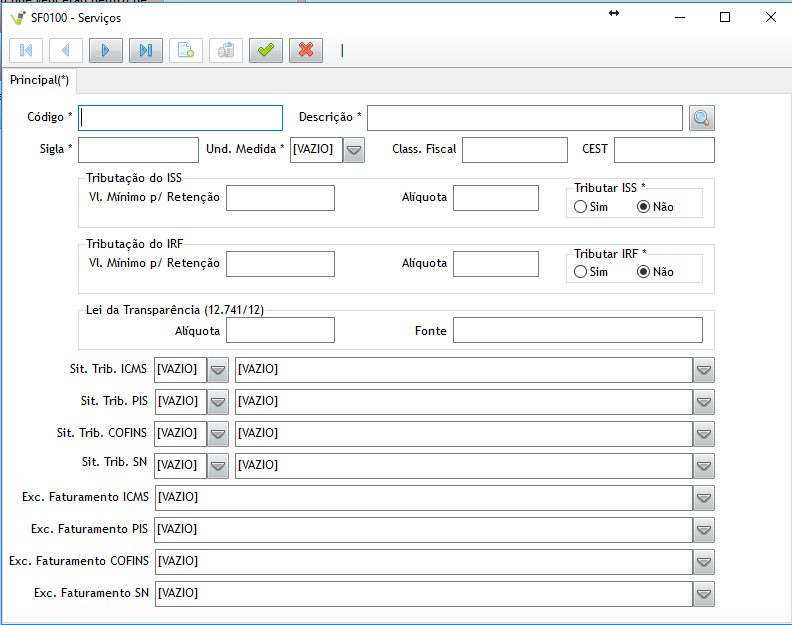This screenshot has height=625, width=792.
Task: Expand Sit. Trib. ICMS code dropdown
Action: (x=218, y=370)
